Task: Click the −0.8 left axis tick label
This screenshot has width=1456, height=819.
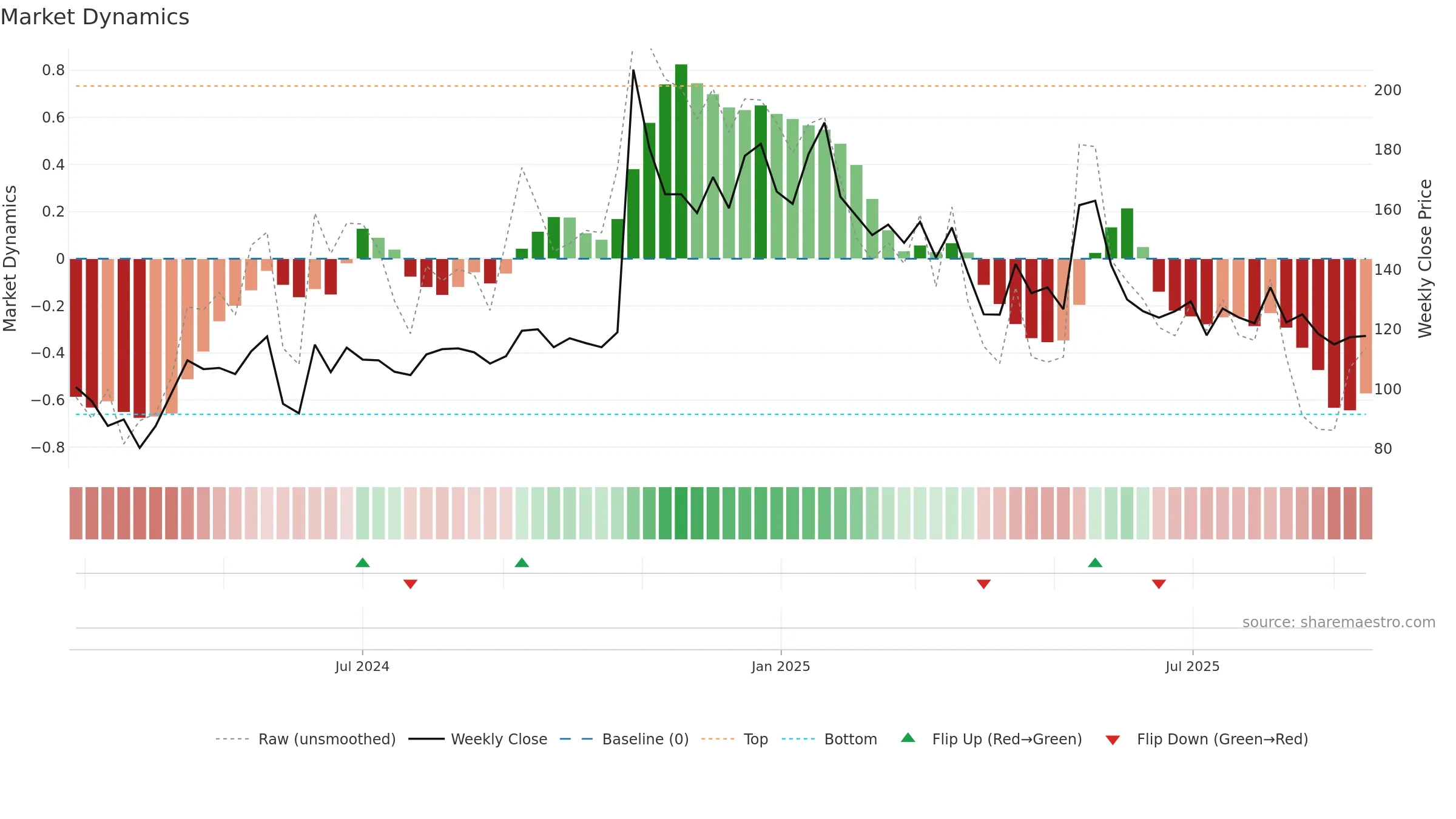Action: click(48, 448)
